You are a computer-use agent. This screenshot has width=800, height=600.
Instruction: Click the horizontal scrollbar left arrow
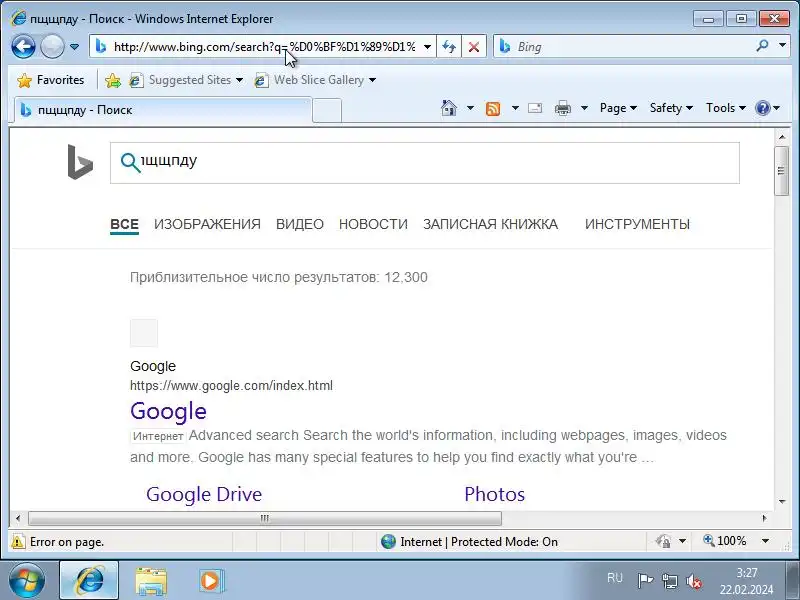[18, 518]
